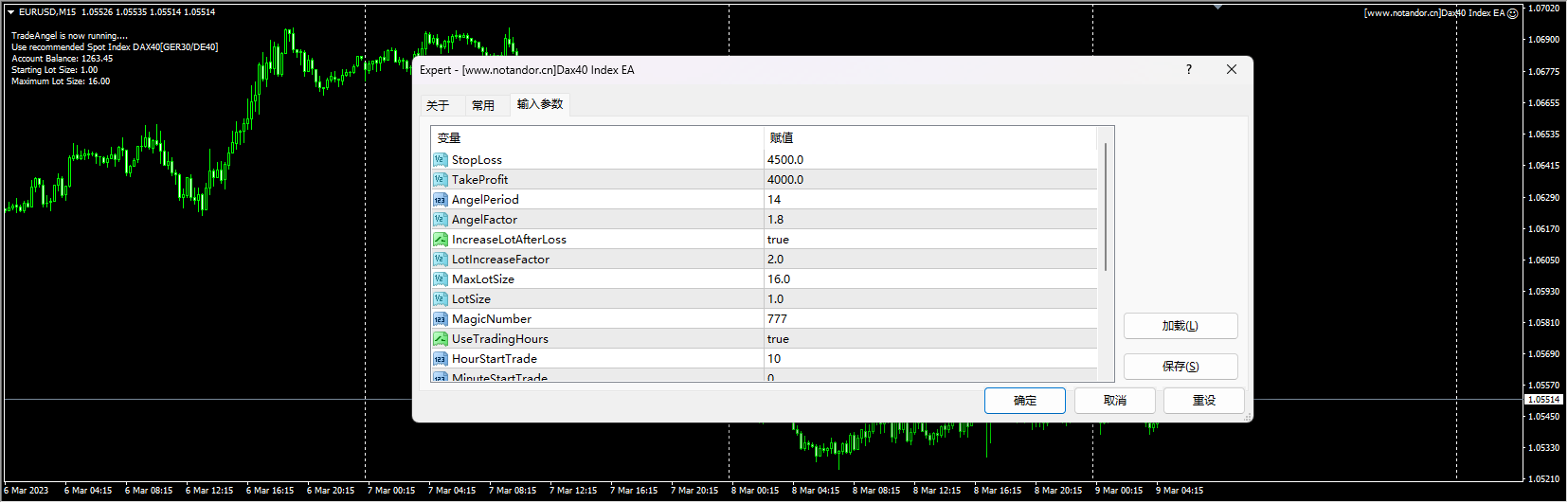The width and height of the screenshot is (1568, 503).
Task: Edit the HourStartTrade value 10
Action: coord(930,359)
